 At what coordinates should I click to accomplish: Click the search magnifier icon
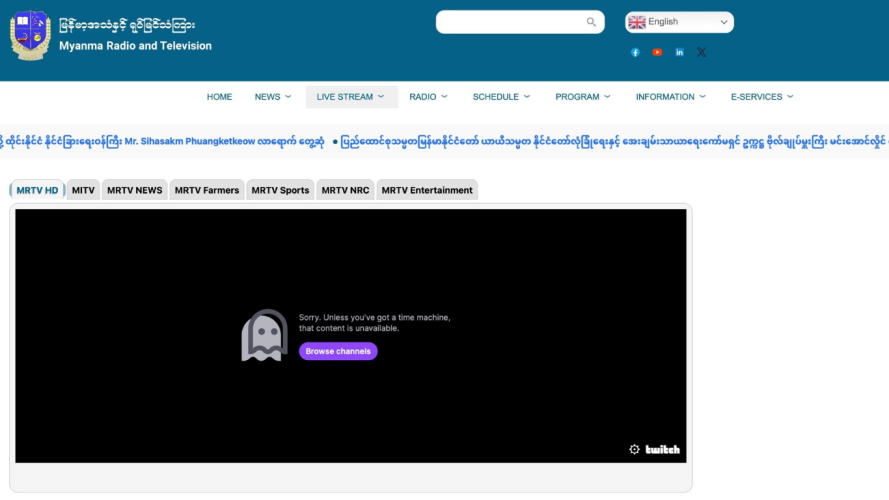591,22
